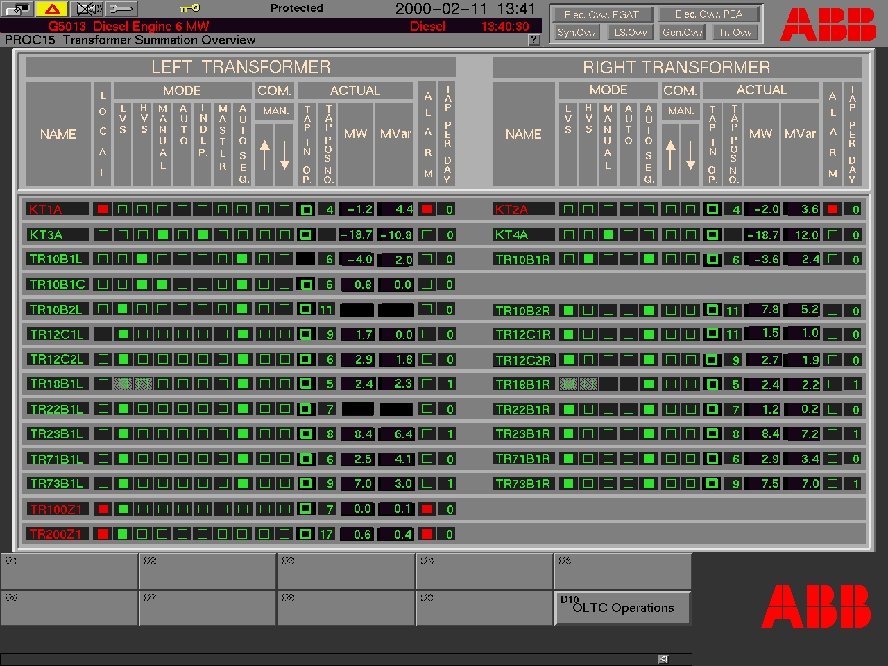Click the first display-pointer icon at top left
Viewport: 888px width, 666px height.
pyautogui.click(x=17, y=8)
